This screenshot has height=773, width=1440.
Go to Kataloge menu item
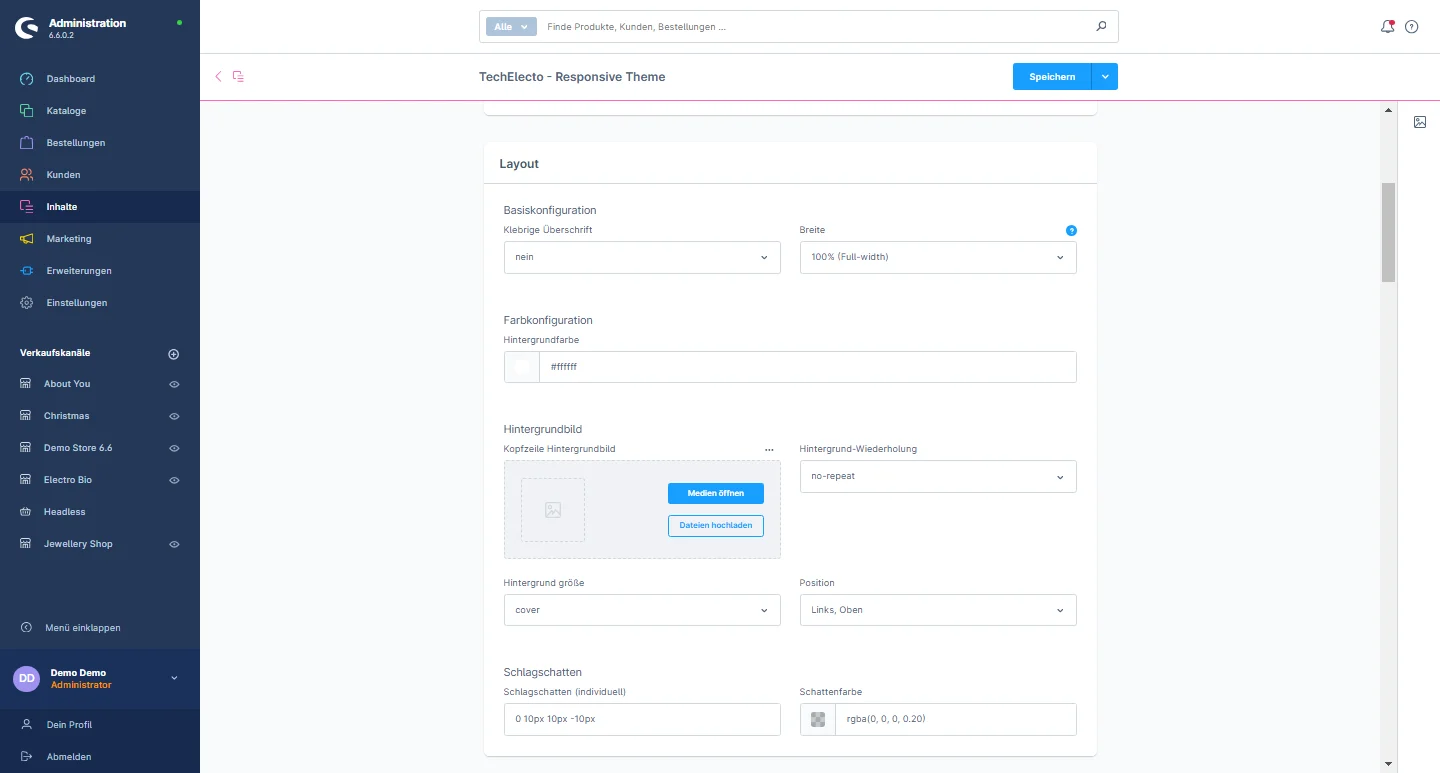[66, 111]
